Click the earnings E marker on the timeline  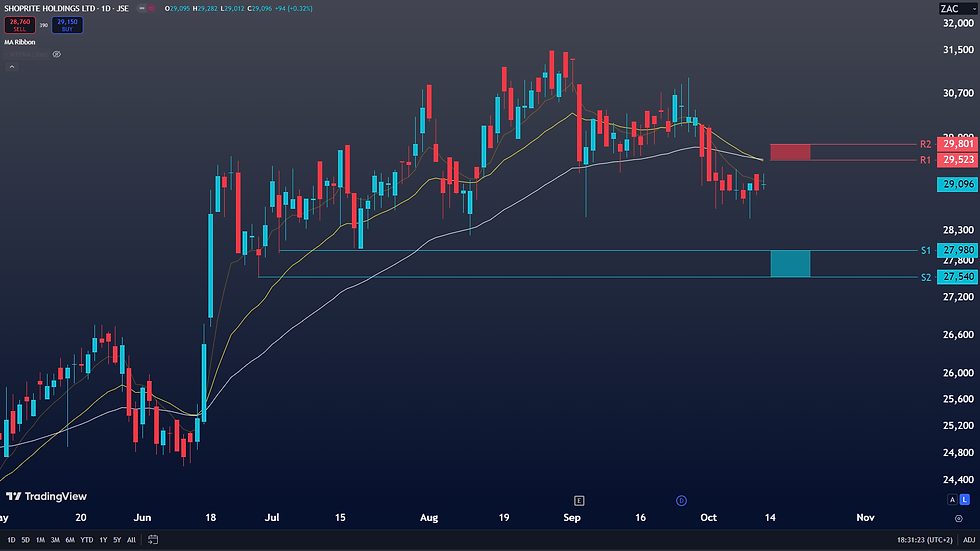[579, 501]
